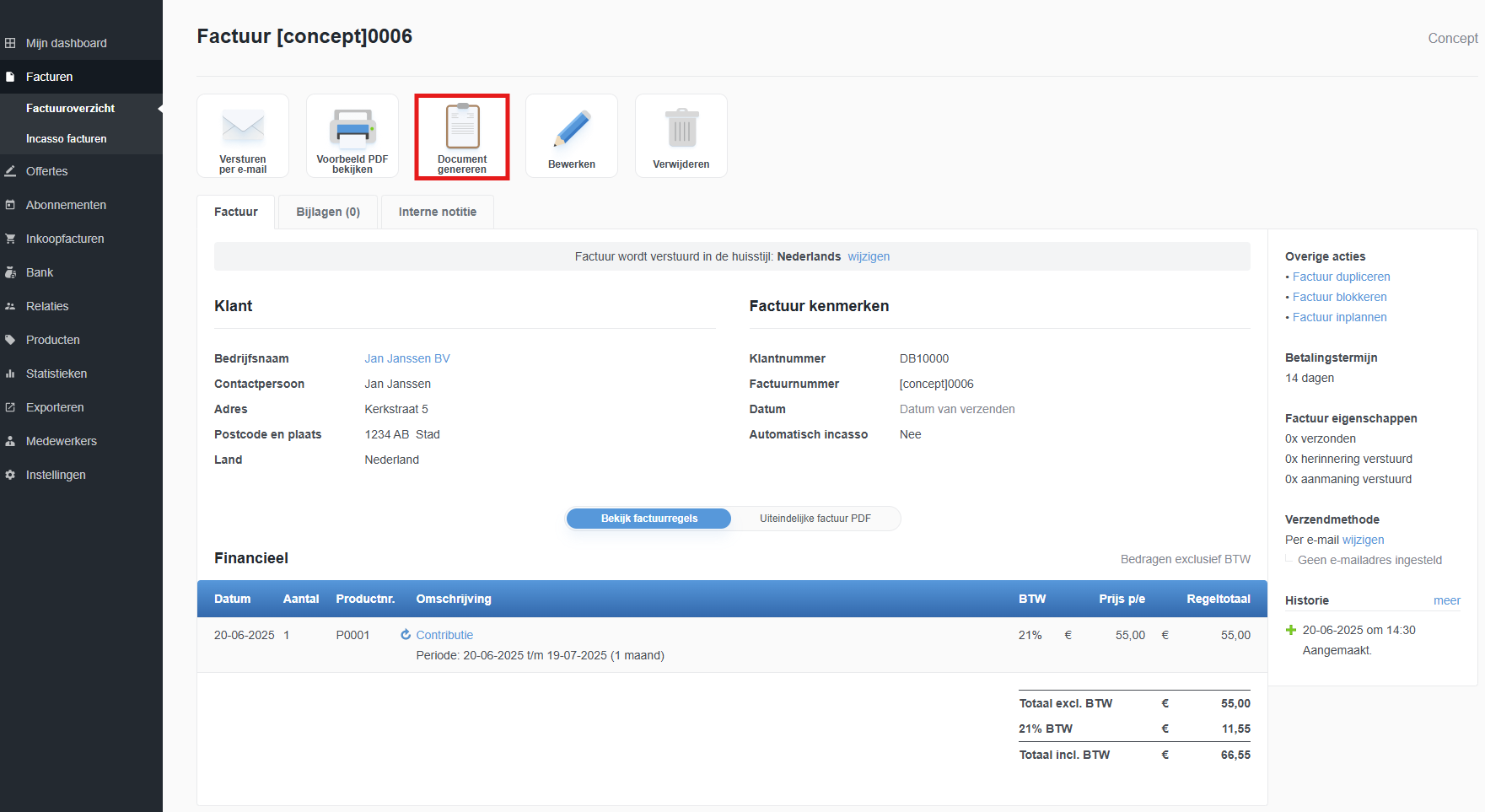Click Document genereren clipboard icon
Screen dimensions: 1485x812
(x=462, y=126)
